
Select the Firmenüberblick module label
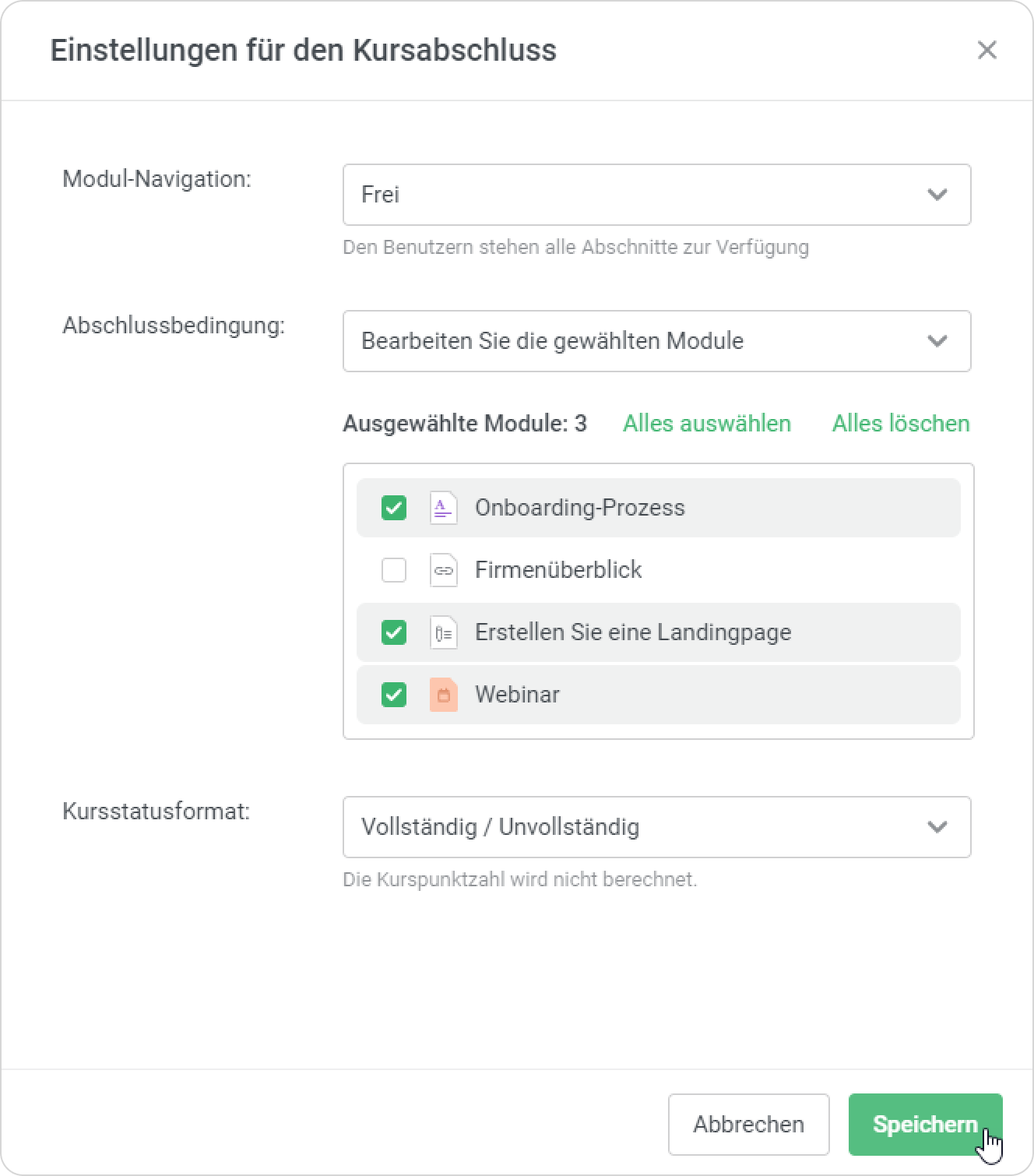tap(557, 570)
